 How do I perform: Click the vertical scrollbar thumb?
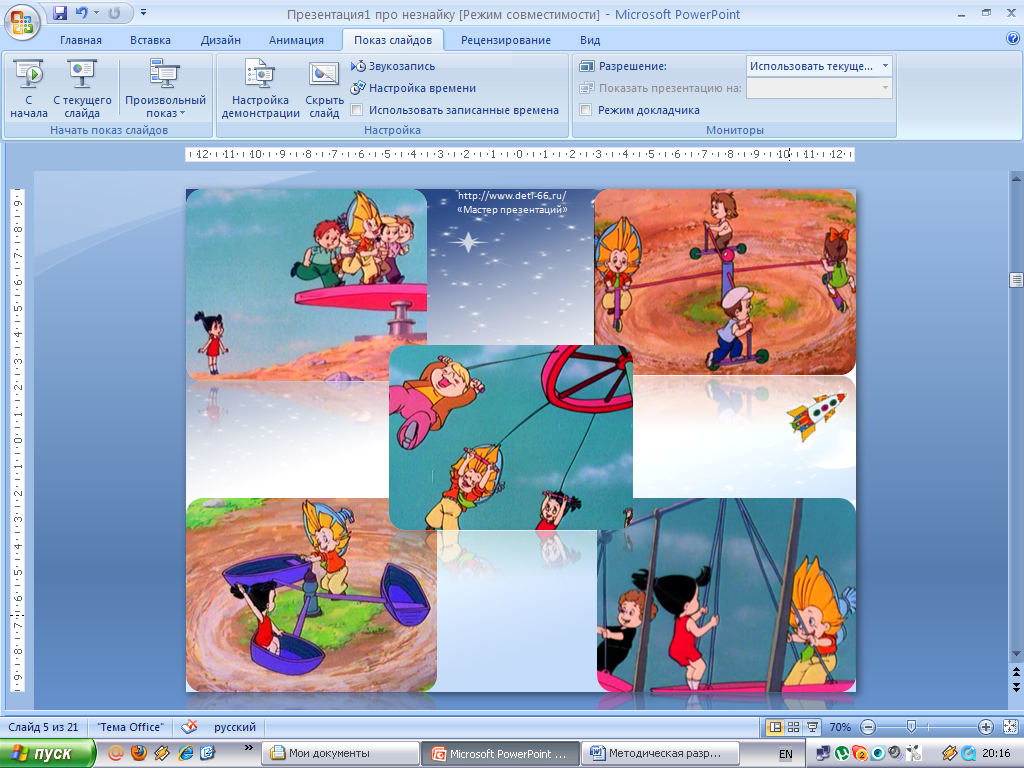coord(1016,280)
